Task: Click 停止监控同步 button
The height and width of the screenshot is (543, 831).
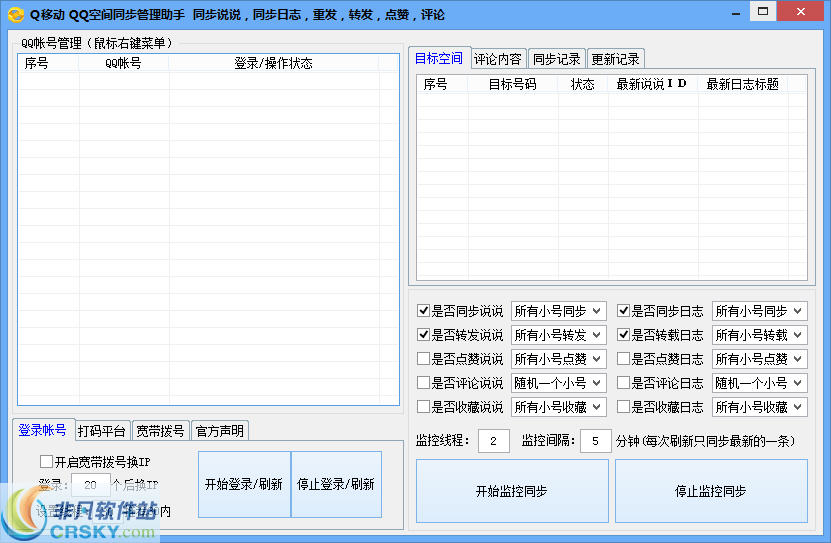Action: tap(711, 491)
